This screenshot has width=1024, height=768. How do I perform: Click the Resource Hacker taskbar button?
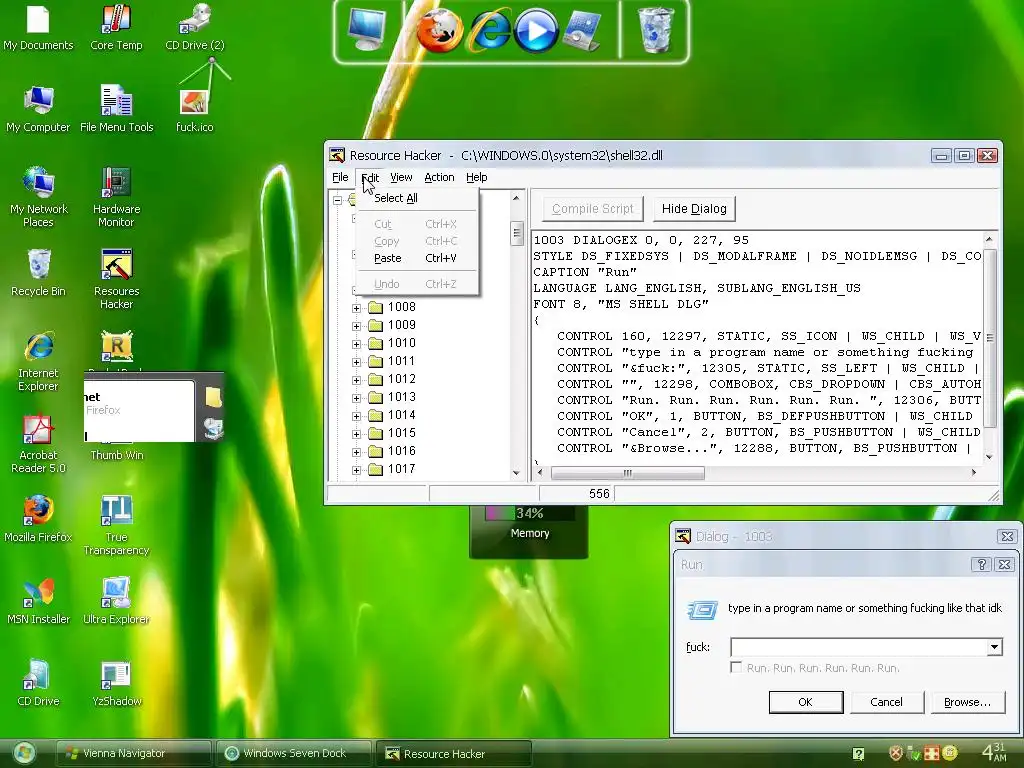[x=455, y=754]
